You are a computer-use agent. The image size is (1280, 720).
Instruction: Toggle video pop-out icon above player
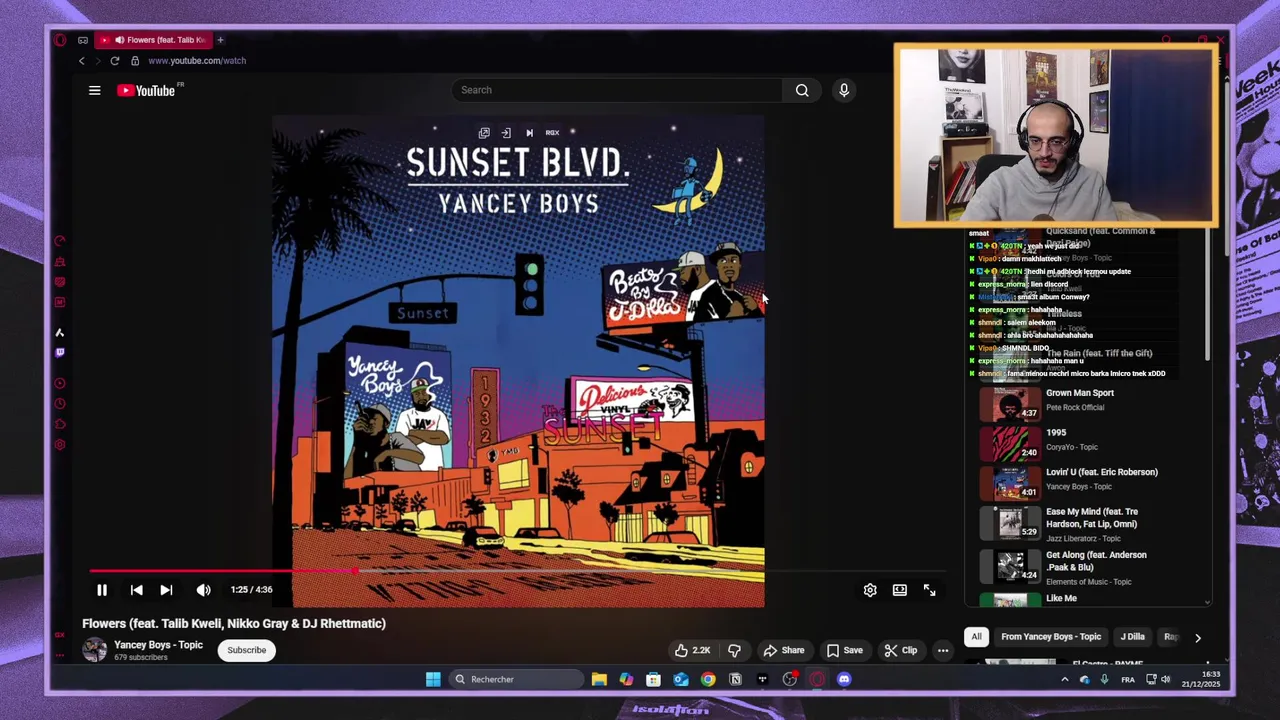coord(484,133)
